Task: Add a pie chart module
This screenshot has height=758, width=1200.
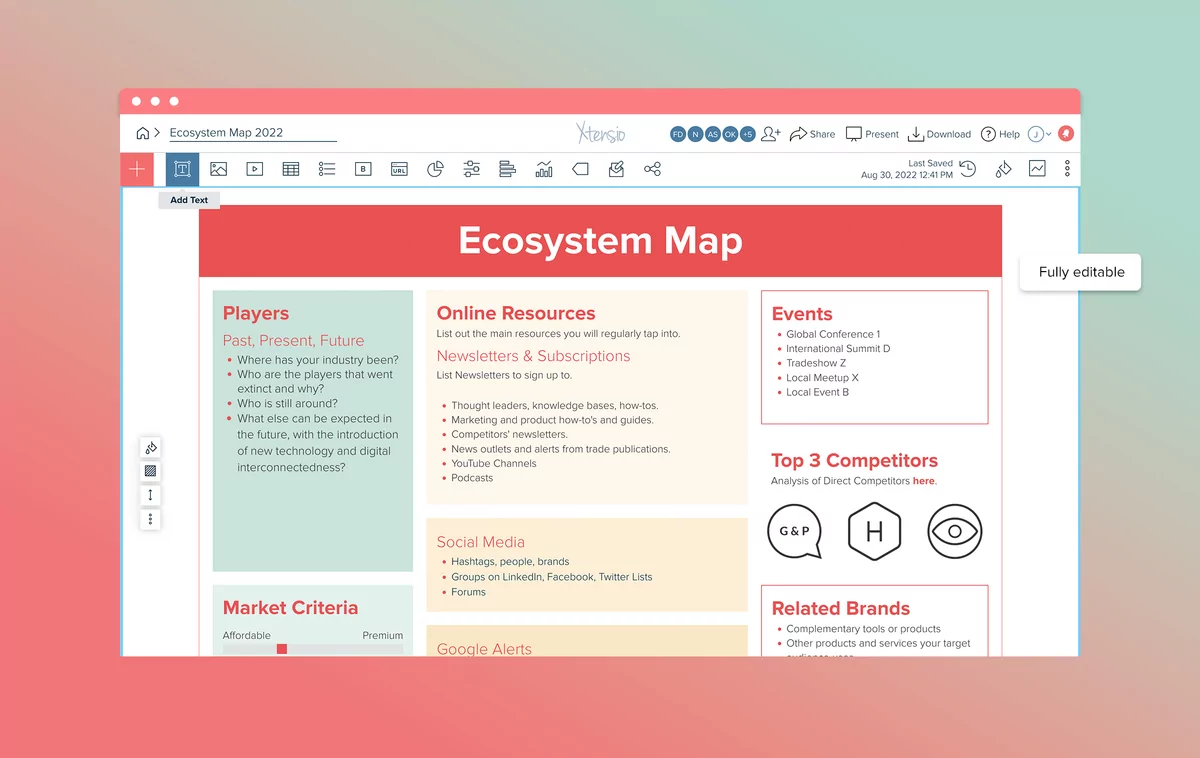Action: pos(435,169)
